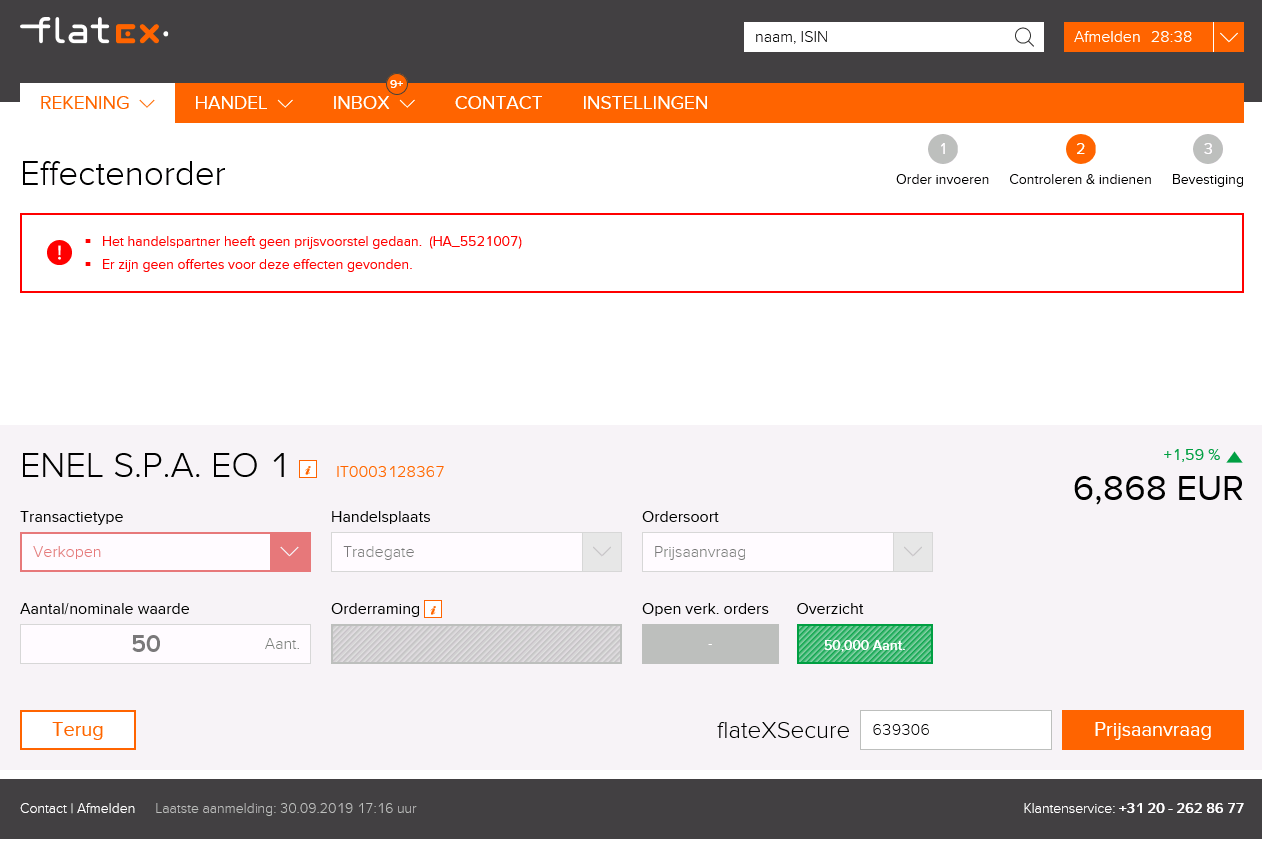Open the Handelsplaats Tradegate dropdown
Viewport: 1262px width, 841px height.
click(x=476, y=552)
